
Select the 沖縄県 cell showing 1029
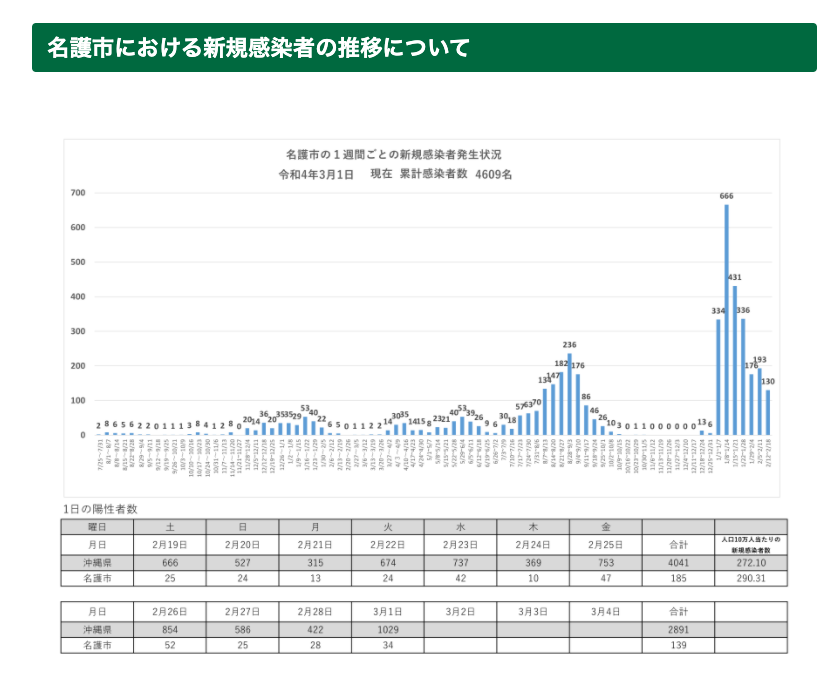(387, 629)
